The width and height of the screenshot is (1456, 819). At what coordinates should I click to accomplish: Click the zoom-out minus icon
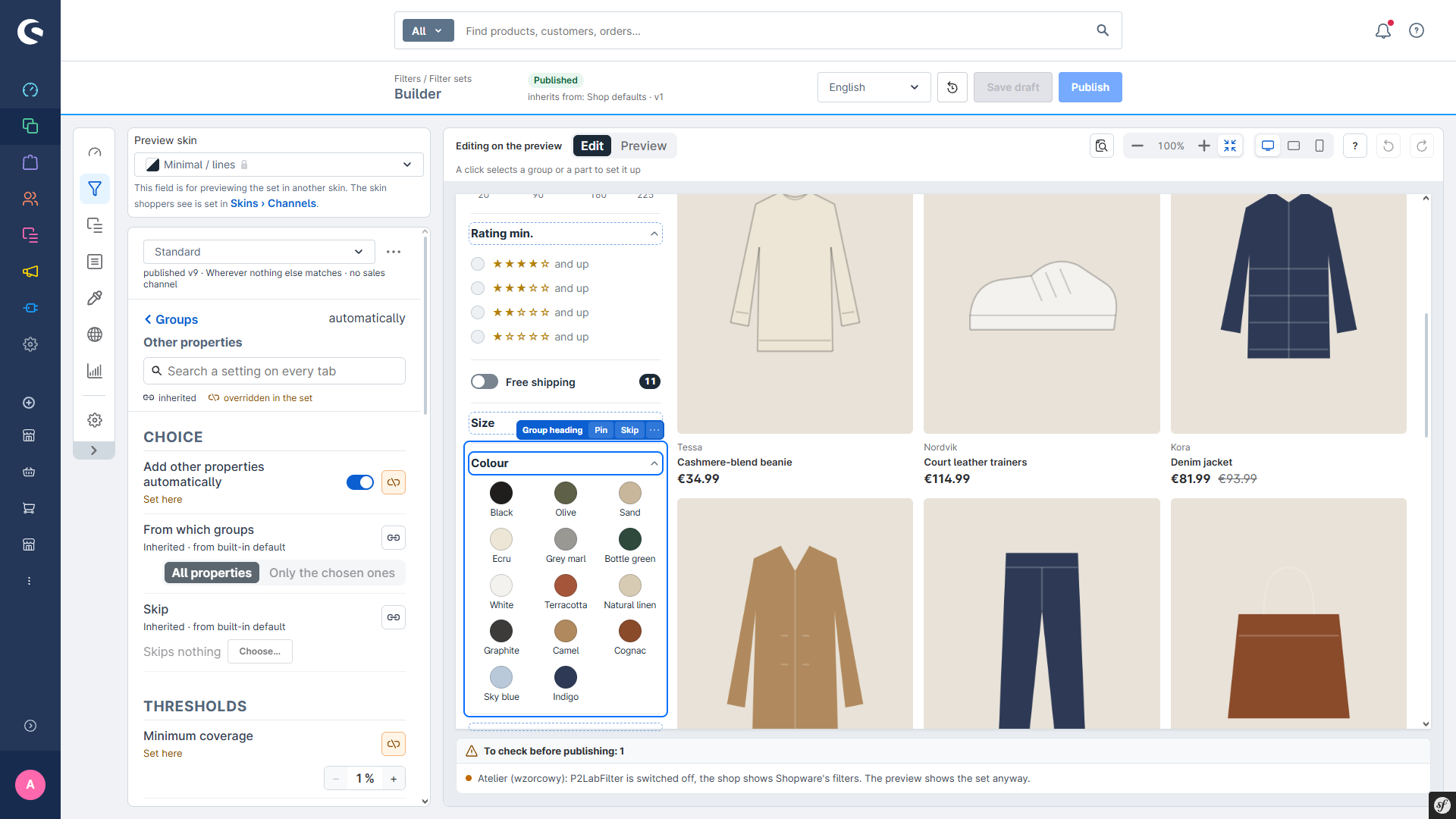click(1137, 146)
